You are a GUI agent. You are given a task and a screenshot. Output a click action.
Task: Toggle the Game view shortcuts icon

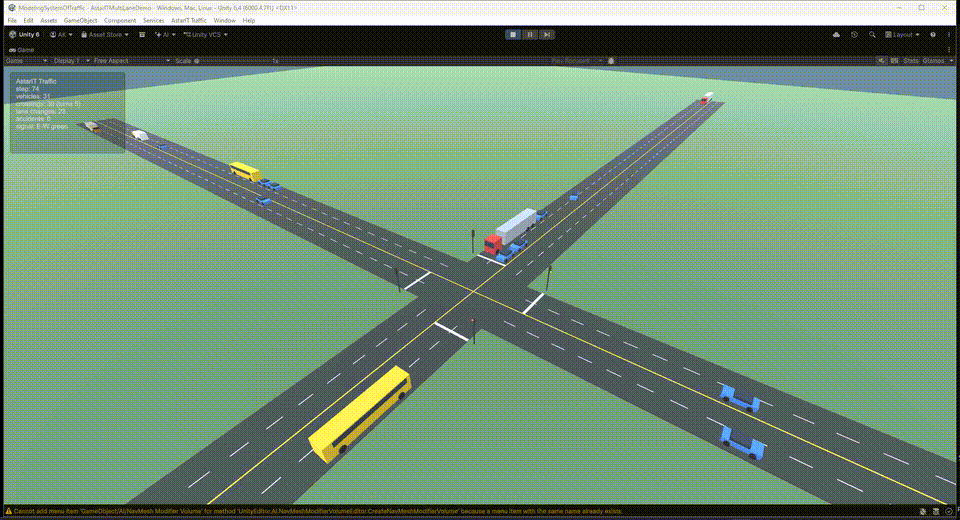click(894, 61)
